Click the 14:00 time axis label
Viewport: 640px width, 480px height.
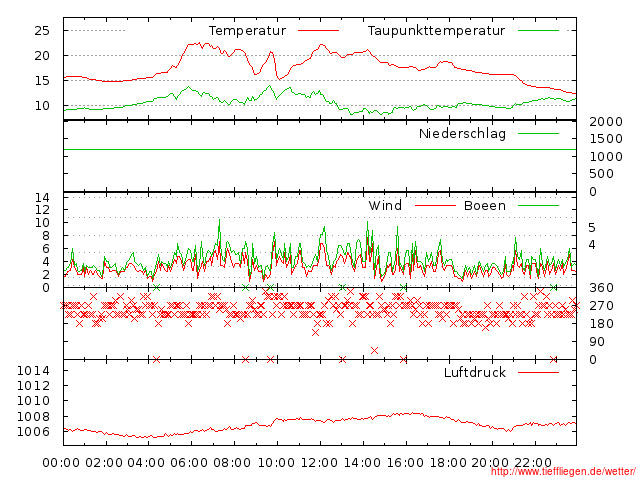click(x=362, y=463)
